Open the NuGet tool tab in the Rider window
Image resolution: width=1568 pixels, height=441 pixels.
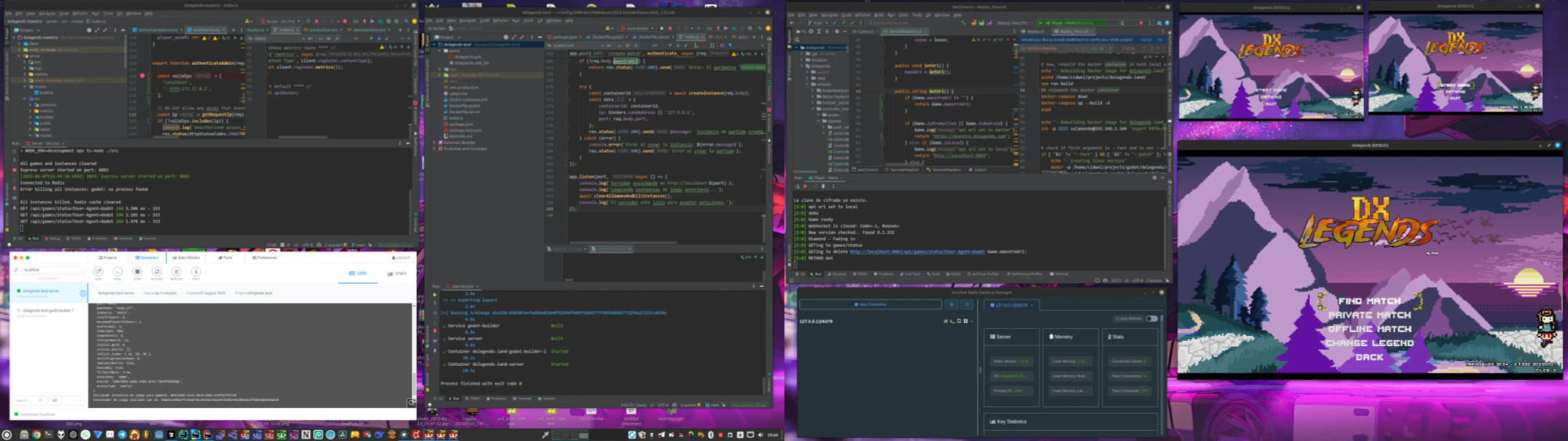953,274
